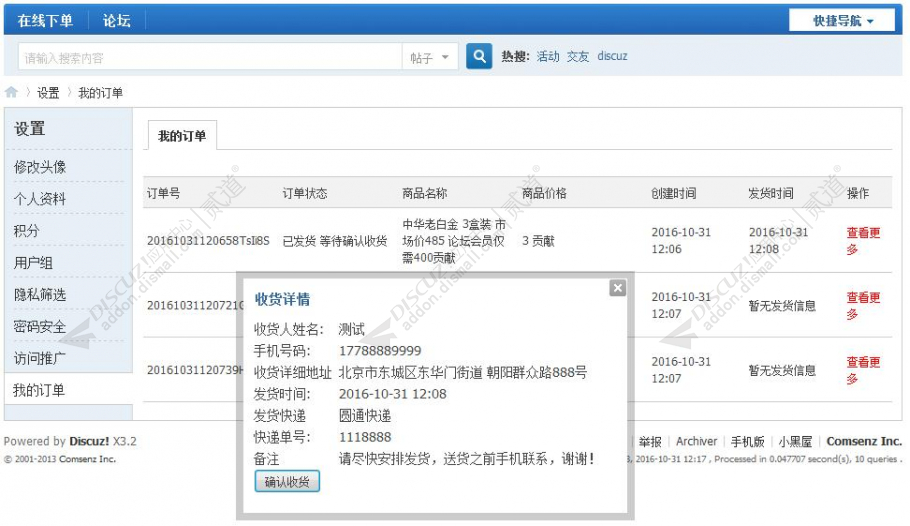Click courier name 圆通快递 in dialog
910x526 pixels.
[365, 416]
